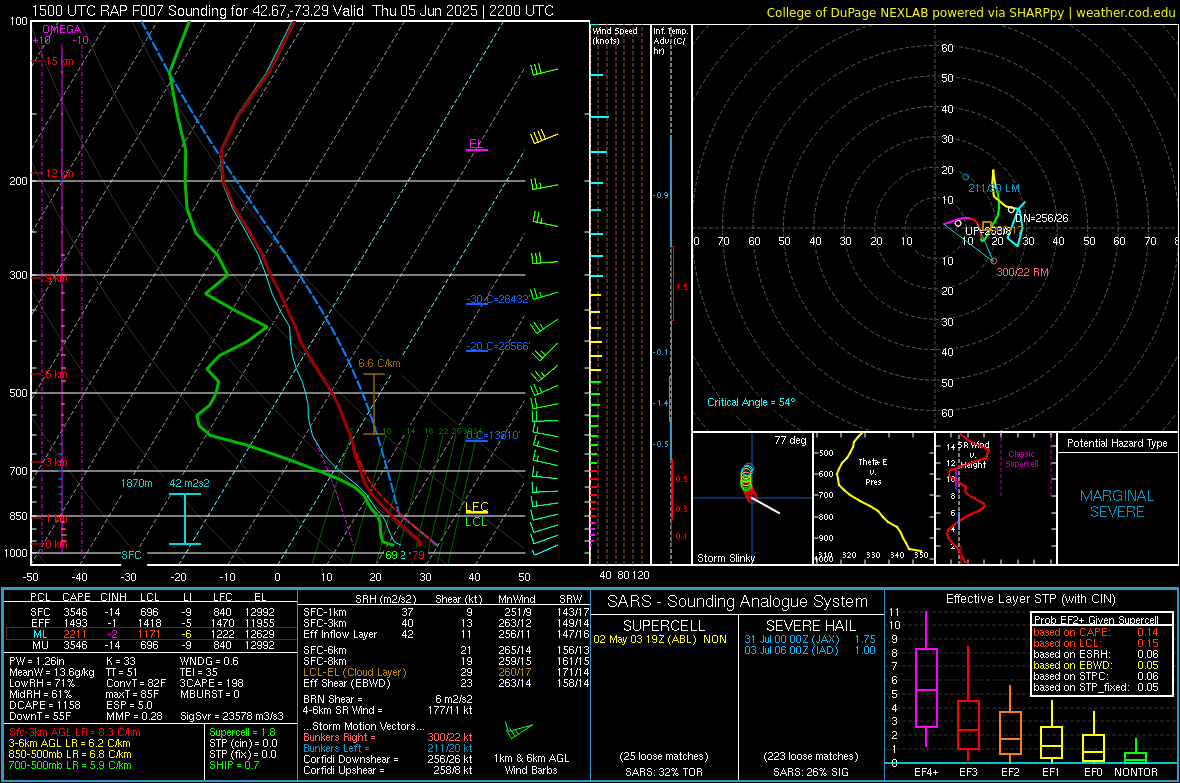Click the 'LCL-EL (Cloud Layer)' row
The width and height of the screenshot is (1180, 783).
tap(446, 672)
